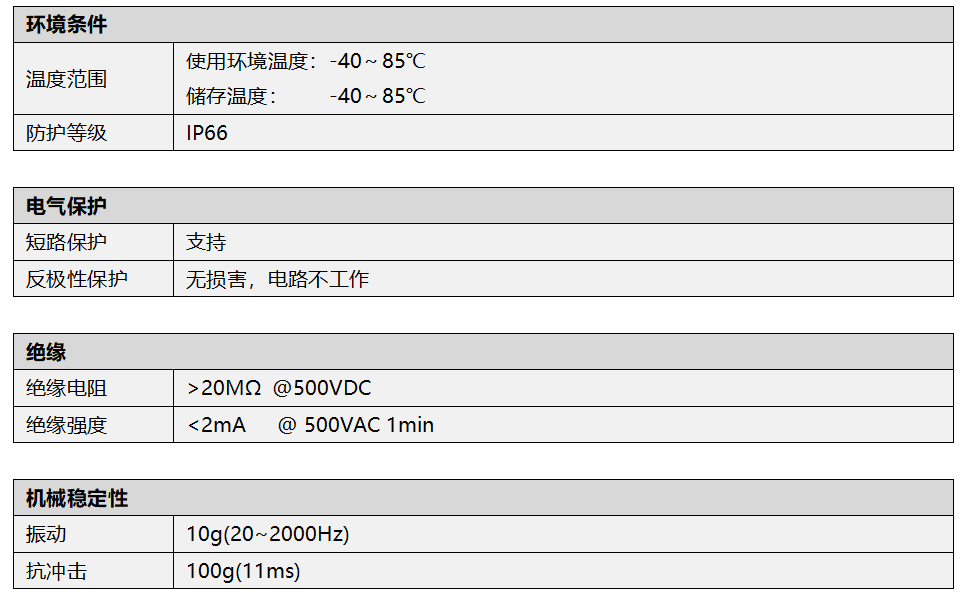Select the 反极性保护 label cell
This screenshot has width=970, height=595.
click(77, 279)
